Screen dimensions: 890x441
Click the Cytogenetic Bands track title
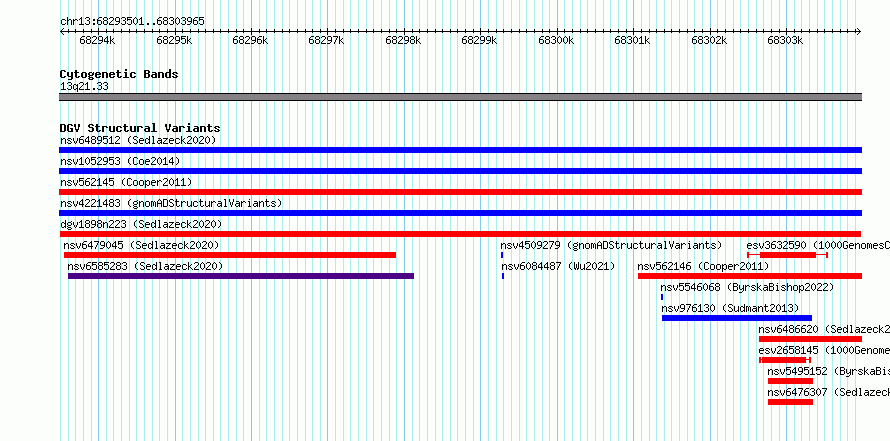(x=119, y=74)
